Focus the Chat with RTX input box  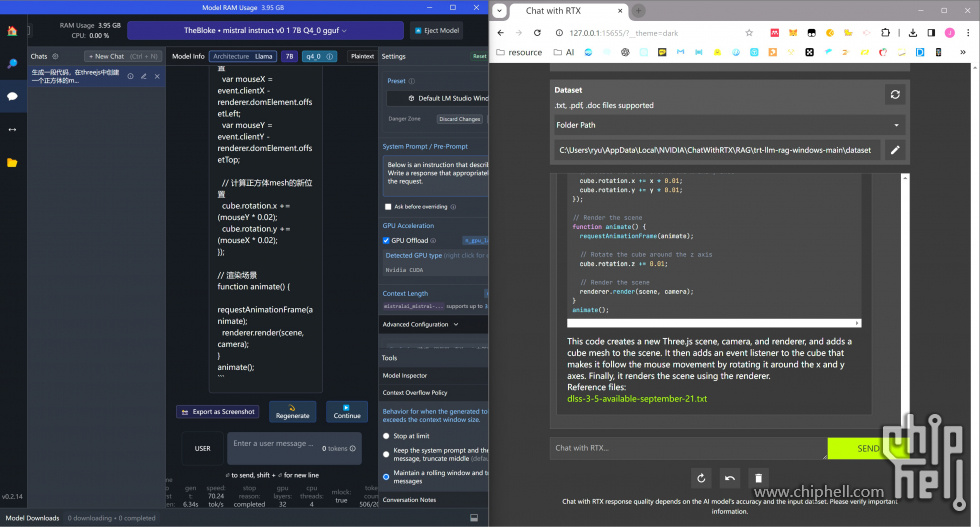click(688, 448)
